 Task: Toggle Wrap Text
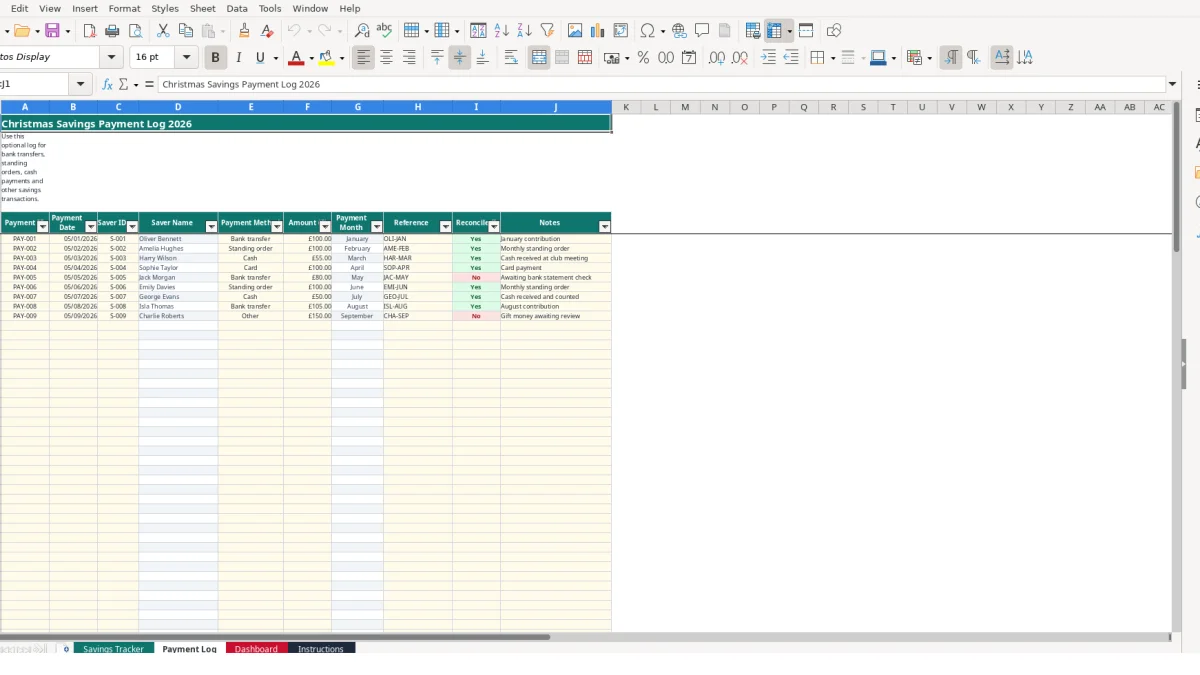(511, 58)
